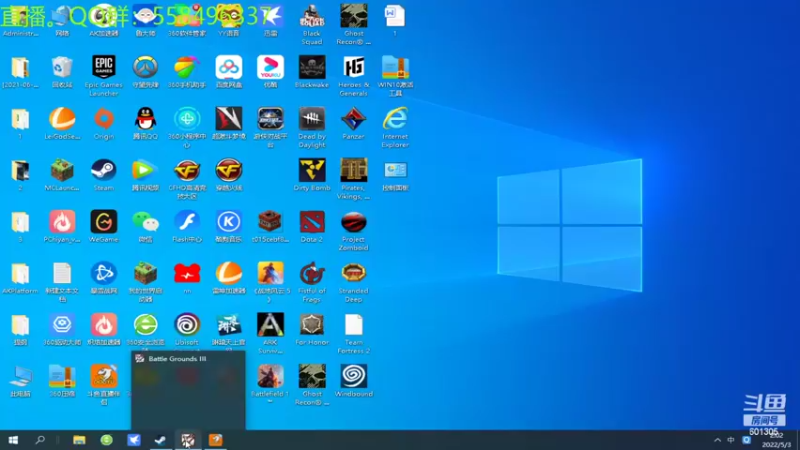
Task: Open File Explorer from the taskbar
Action: click(79, 440)
